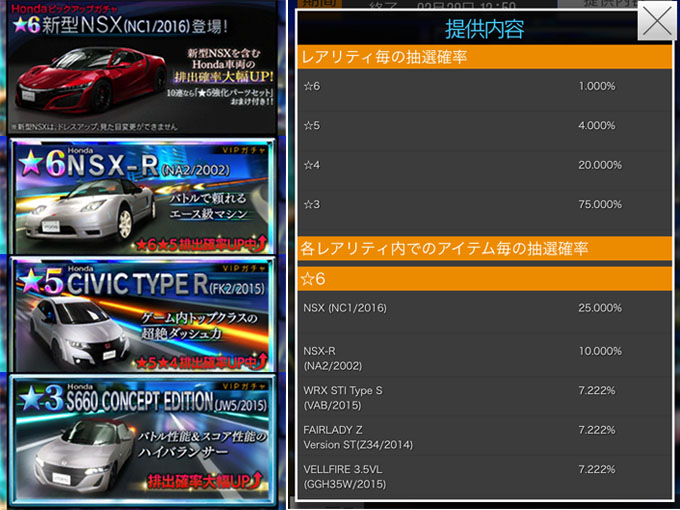Click the VIPガチャ tag on the Civic banner
Viewport: 680px width, 510px height.
[244, 268]
